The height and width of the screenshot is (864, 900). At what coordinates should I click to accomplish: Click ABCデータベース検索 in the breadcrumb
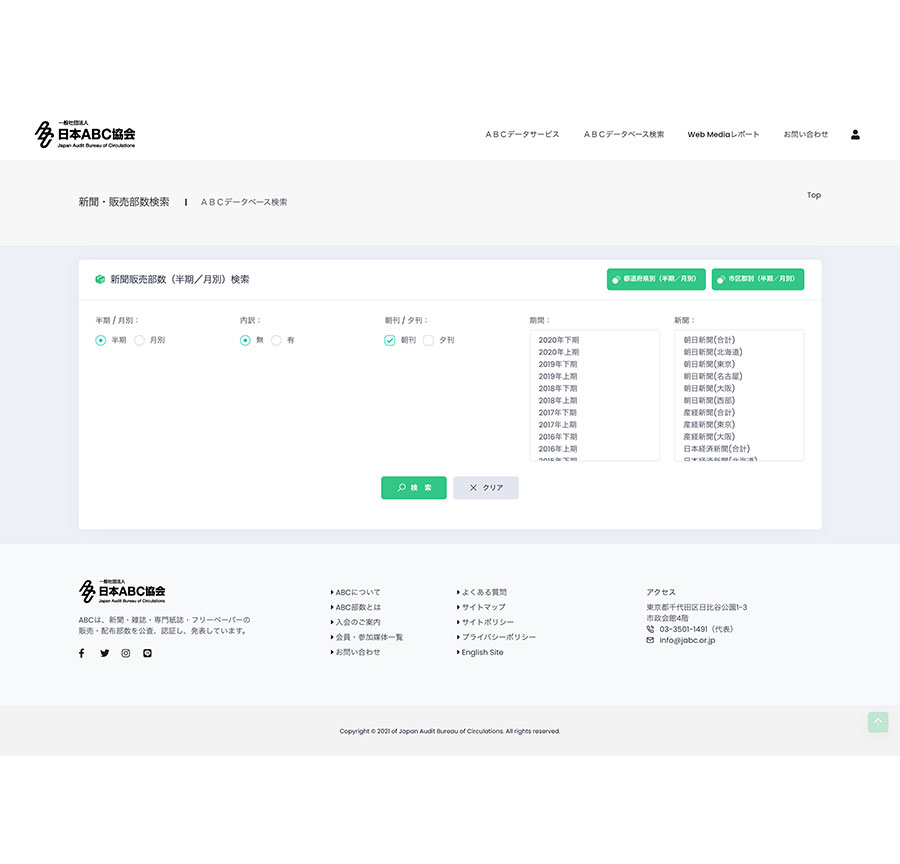(x=244, y=202)
